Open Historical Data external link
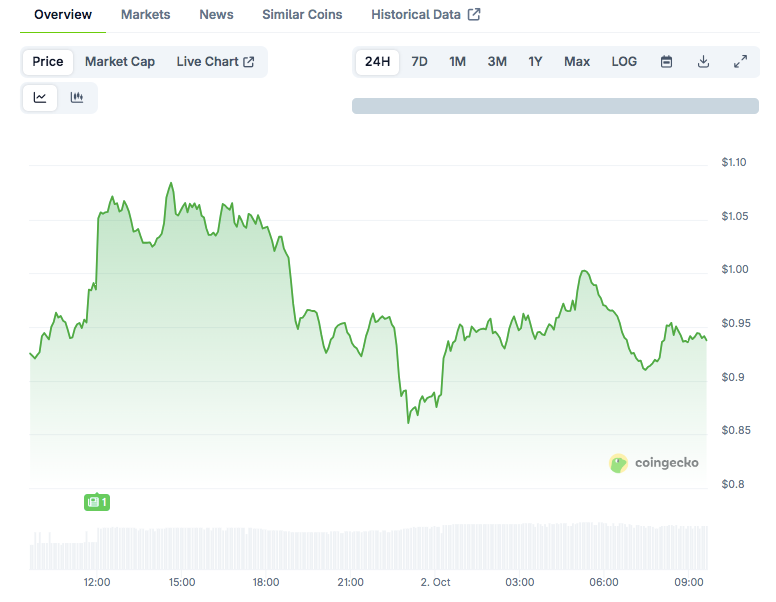 (425, 14)
